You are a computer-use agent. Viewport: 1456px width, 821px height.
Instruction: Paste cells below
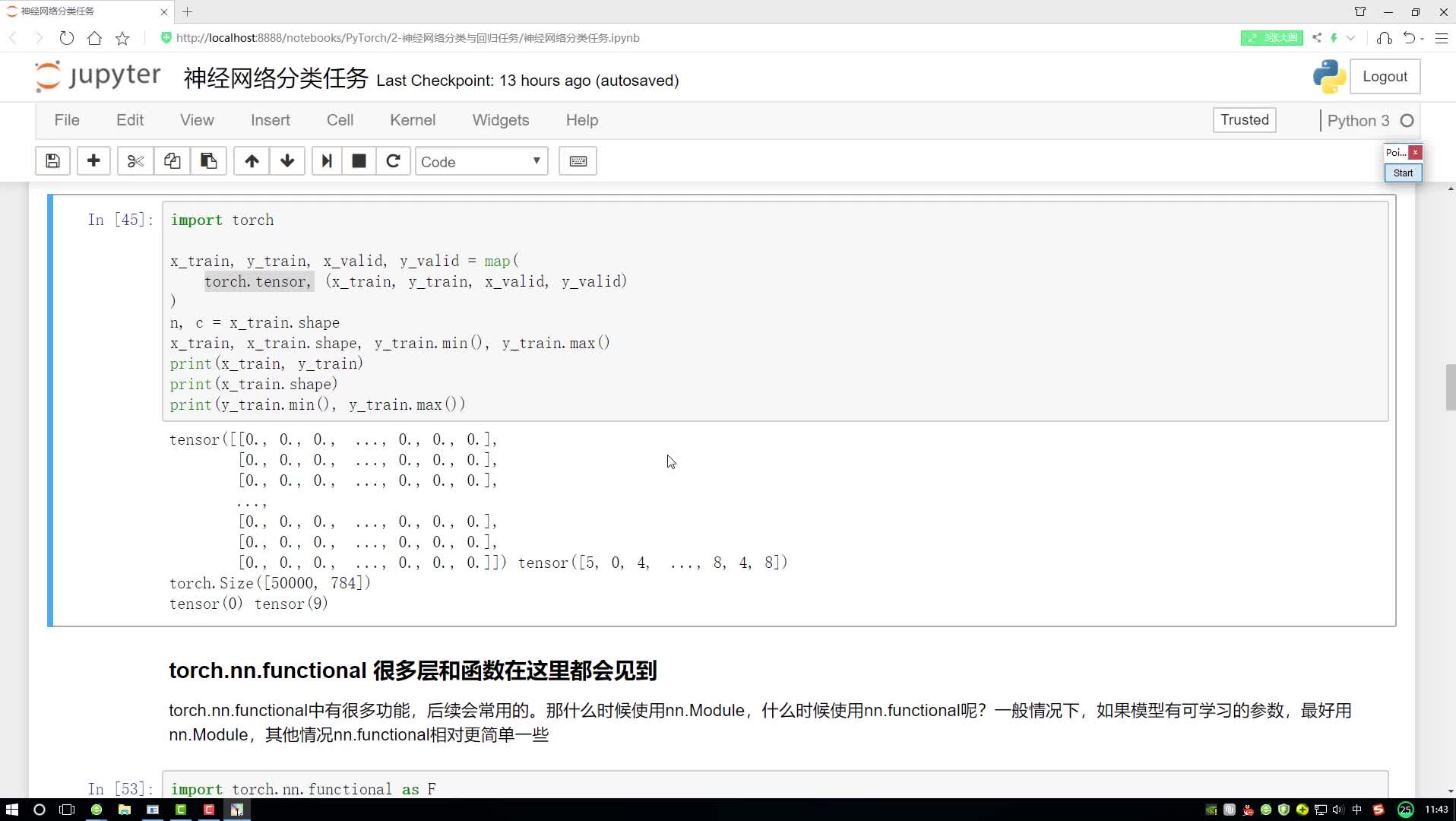208,161
